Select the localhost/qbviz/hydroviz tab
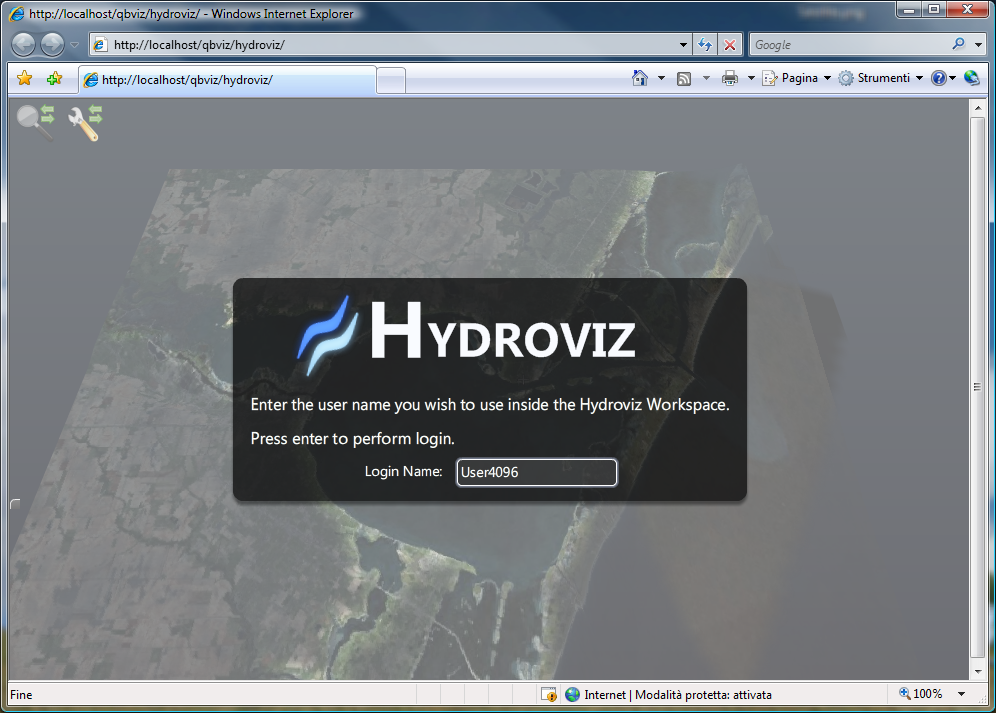996x713 pixels. [x=227, y=80]
